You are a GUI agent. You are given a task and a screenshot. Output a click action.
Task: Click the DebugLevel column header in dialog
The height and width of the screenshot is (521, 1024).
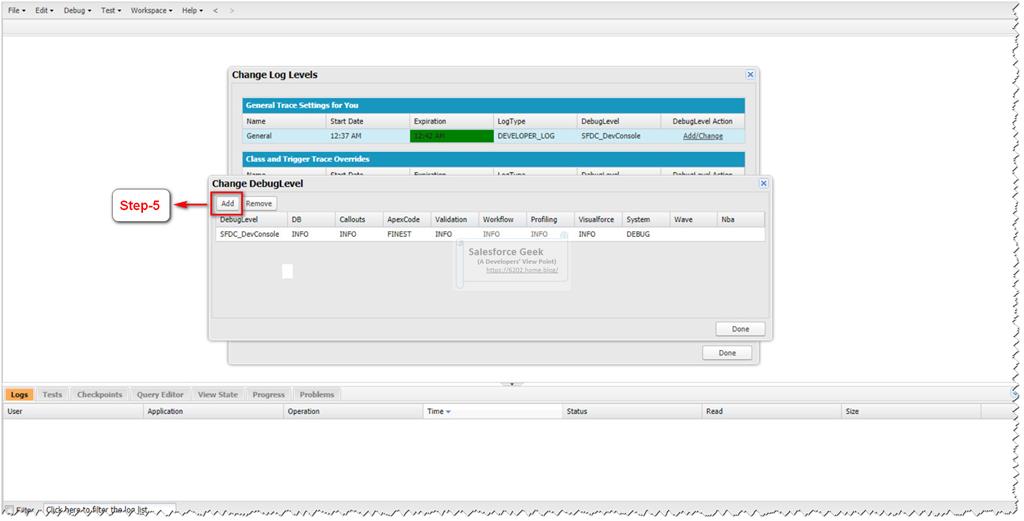pos(251,219)
